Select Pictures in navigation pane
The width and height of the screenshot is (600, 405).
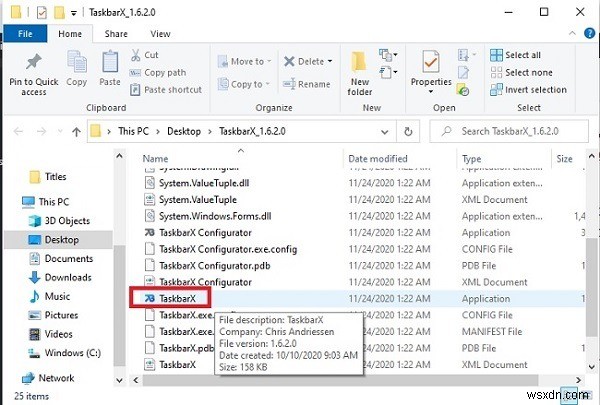[54, 315]
